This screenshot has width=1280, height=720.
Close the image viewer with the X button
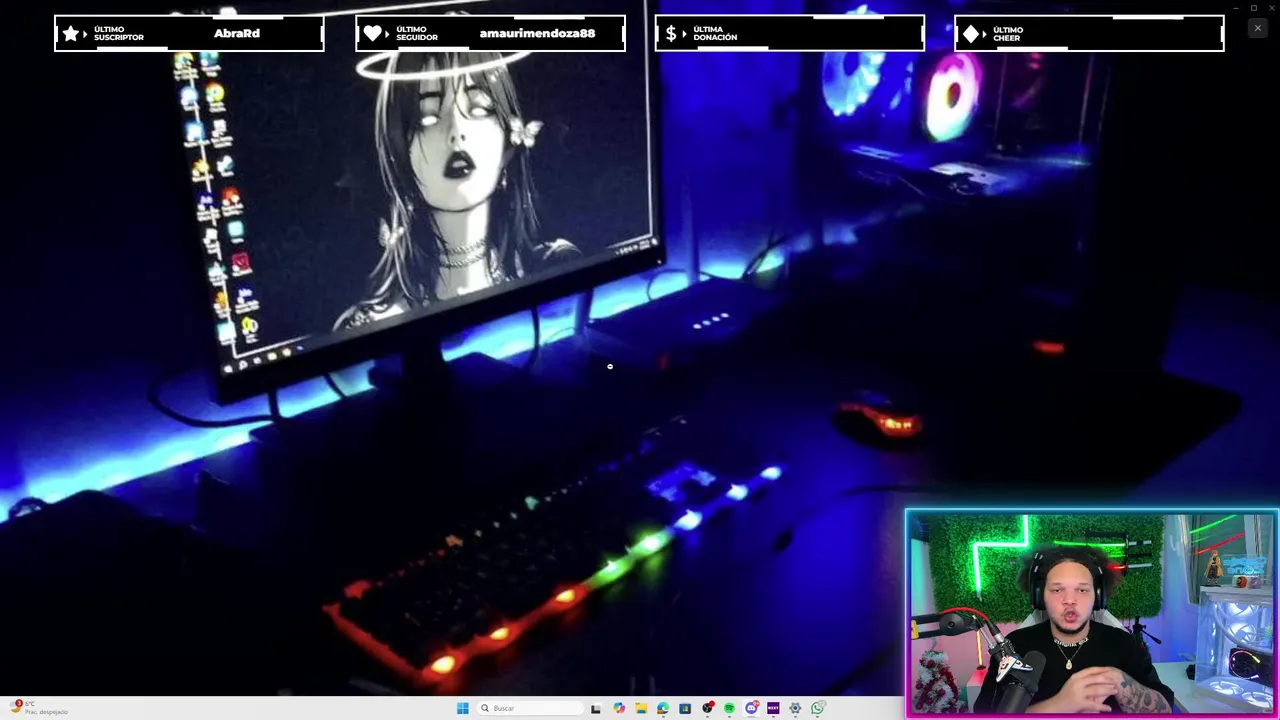click(1257, 28)
